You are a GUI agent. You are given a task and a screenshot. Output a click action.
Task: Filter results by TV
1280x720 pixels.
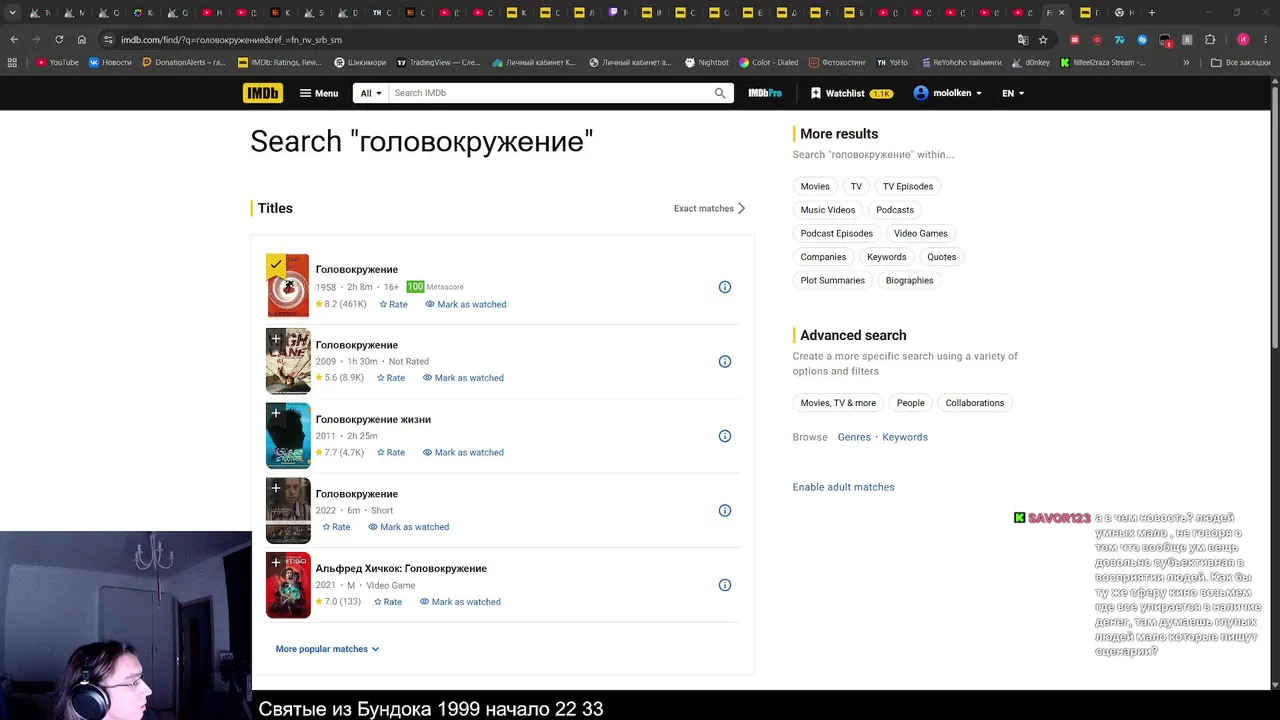(x=856, y=186)
